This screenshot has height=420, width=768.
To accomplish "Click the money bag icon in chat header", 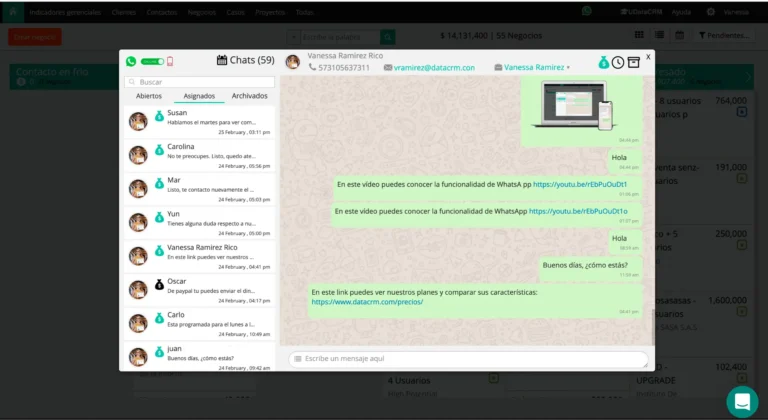I will pos(603,62).
